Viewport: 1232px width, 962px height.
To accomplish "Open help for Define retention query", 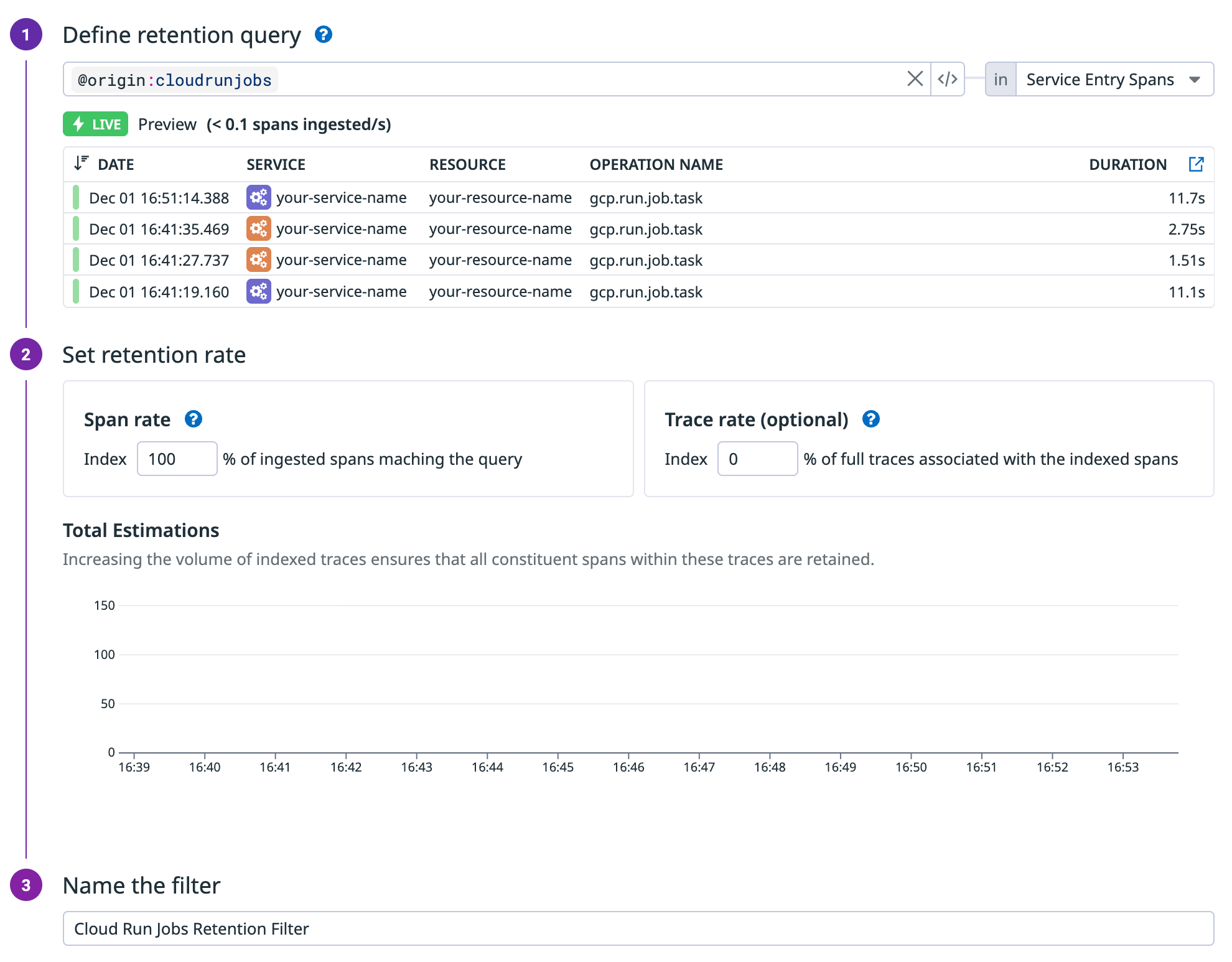I will tap(324, 35).
